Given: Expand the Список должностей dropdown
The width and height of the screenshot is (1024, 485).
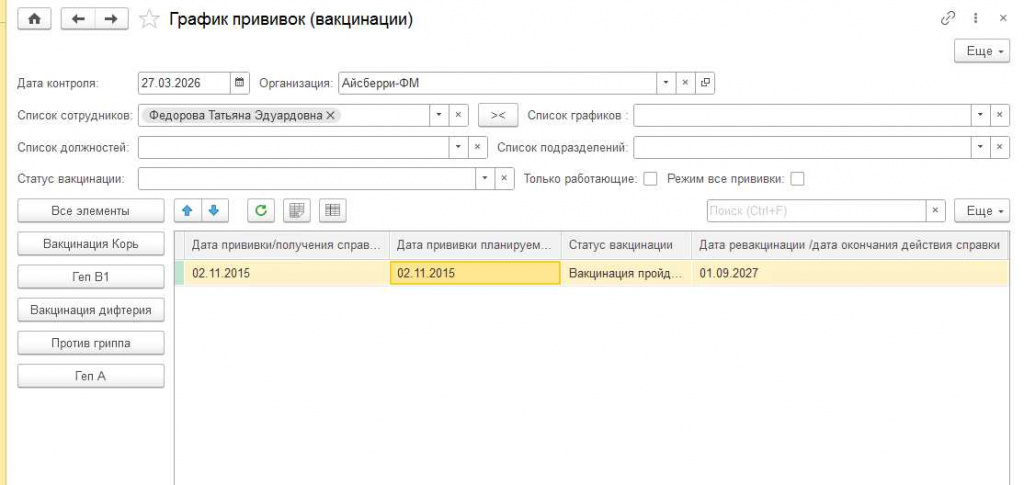Looking at the screenshot, I should pyautogui.click(x=458, y=147).
